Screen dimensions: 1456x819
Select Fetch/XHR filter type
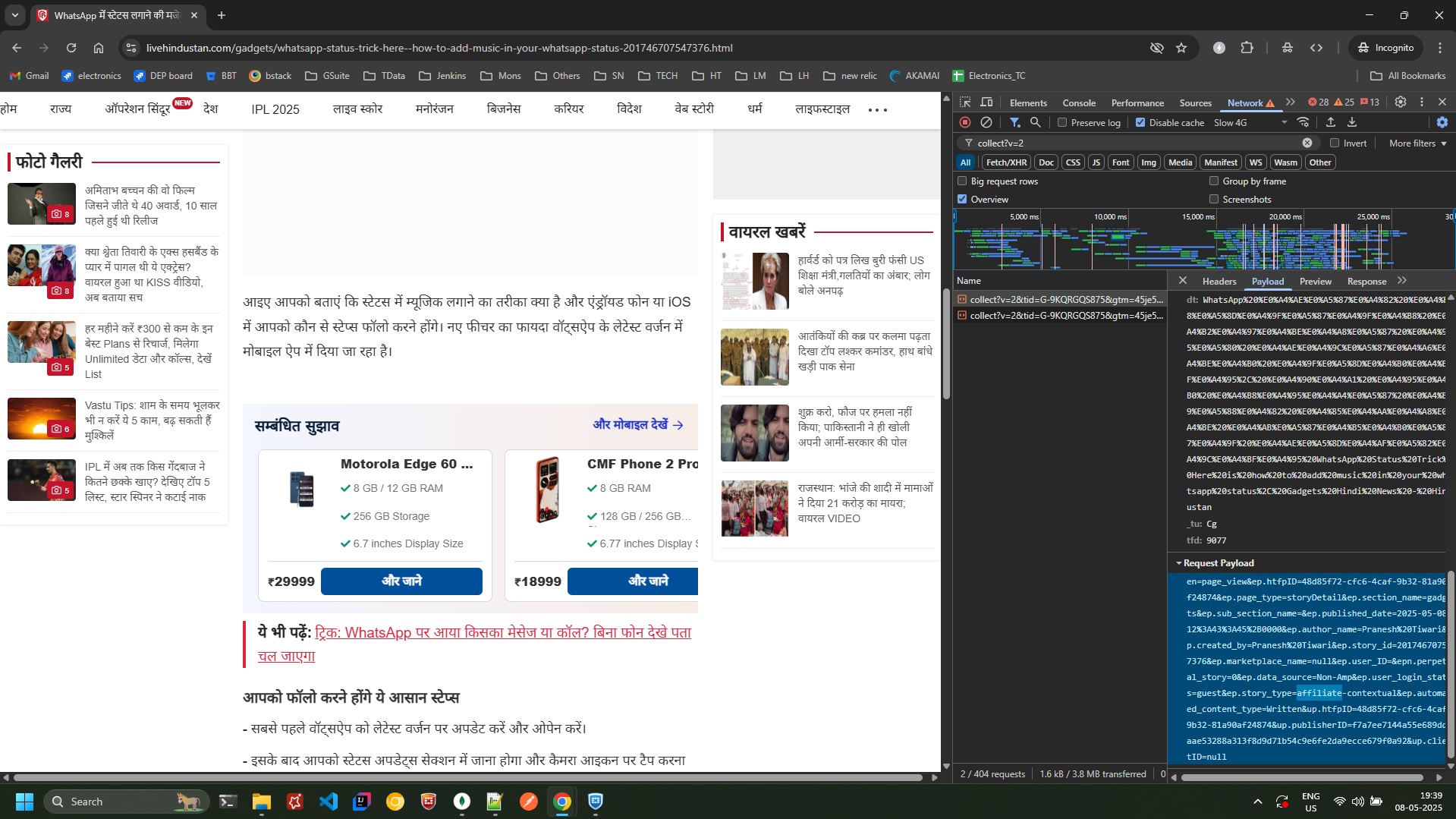[1006, 162]
